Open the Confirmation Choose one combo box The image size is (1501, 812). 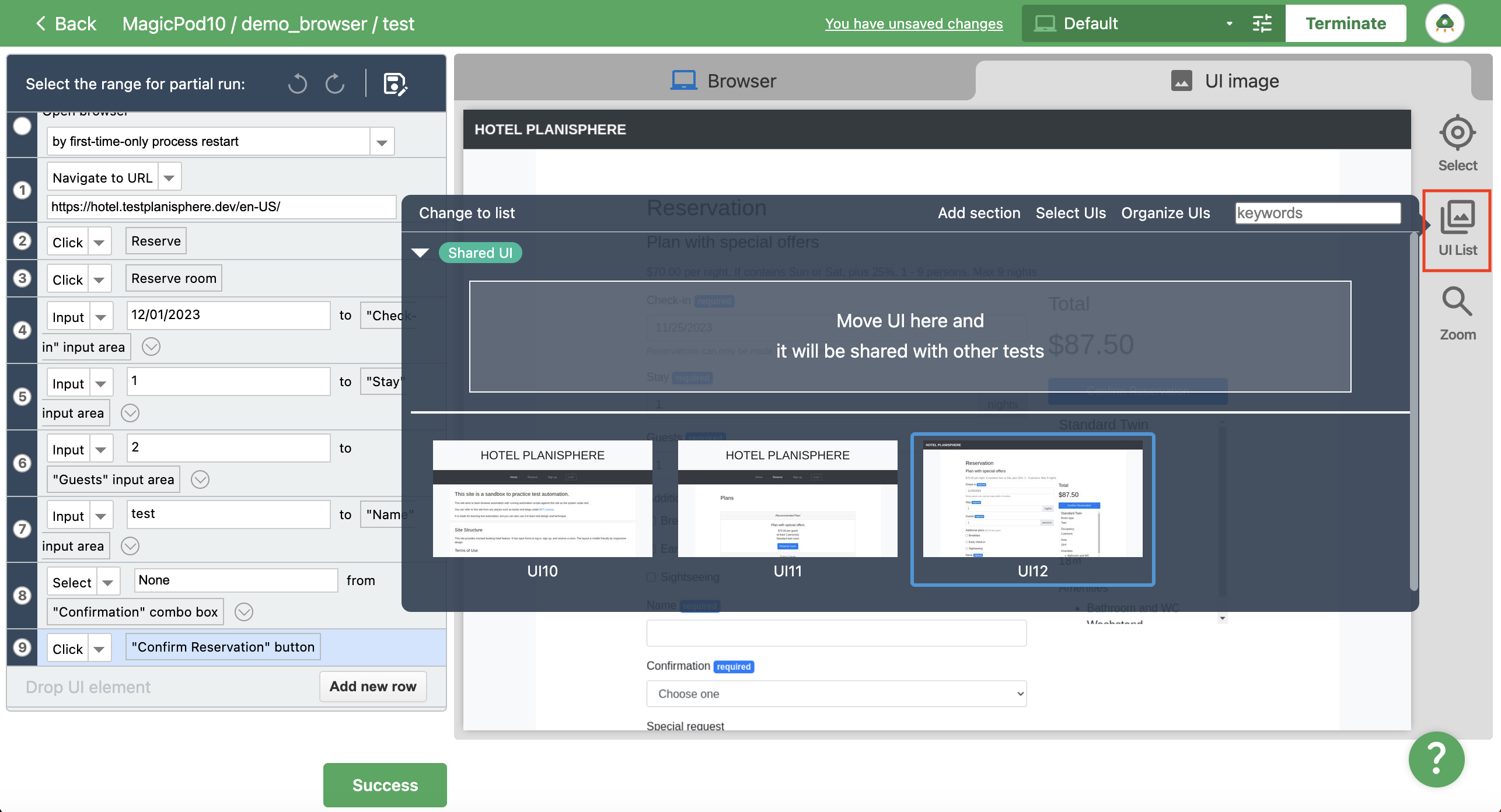836,694
